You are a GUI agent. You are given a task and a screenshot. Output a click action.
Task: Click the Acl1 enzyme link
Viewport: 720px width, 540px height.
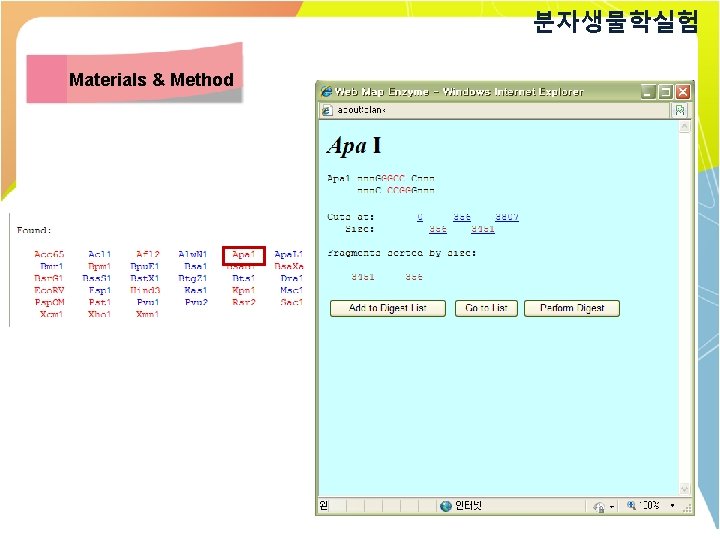point(100,254)
